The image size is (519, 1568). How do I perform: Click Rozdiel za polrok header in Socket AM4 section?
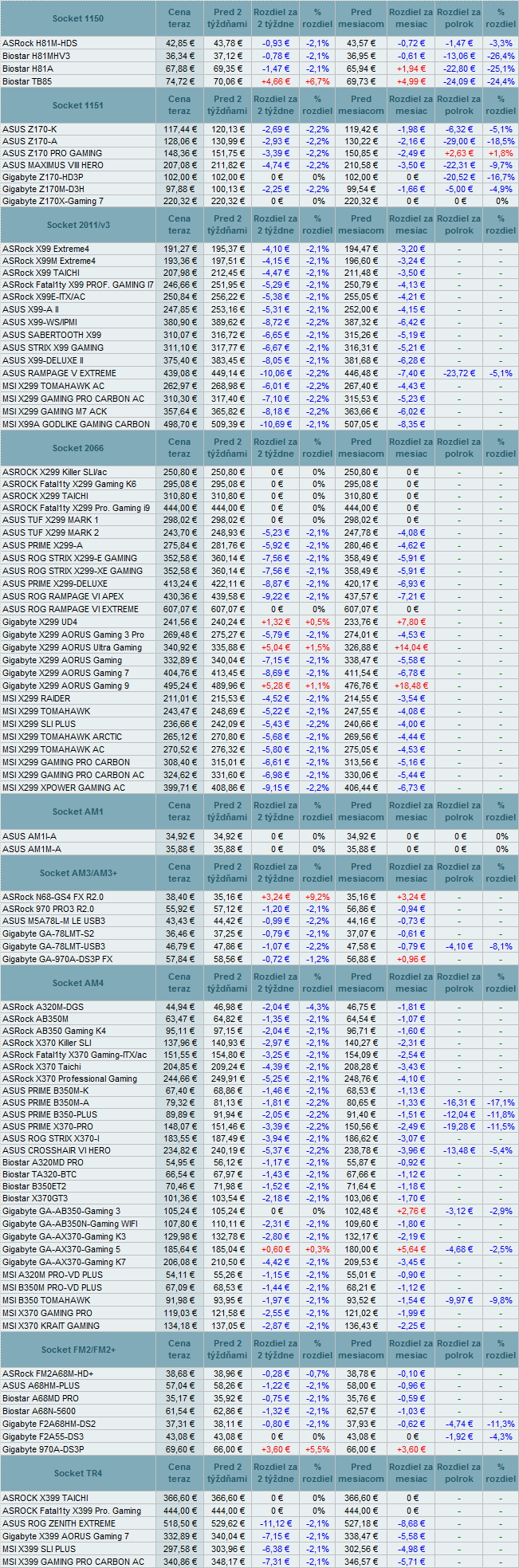pyautogui.click(x=459, y=983)
